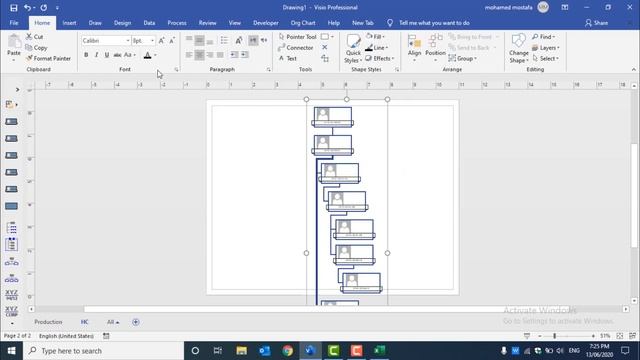This screenshot has width=640, height=360.
Task: Toggle underline formatting
Action: pos(107,55)
